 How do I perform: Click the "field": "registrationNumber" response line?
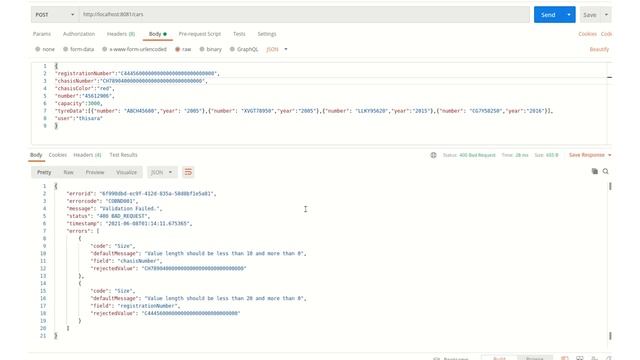click(135, 306)
